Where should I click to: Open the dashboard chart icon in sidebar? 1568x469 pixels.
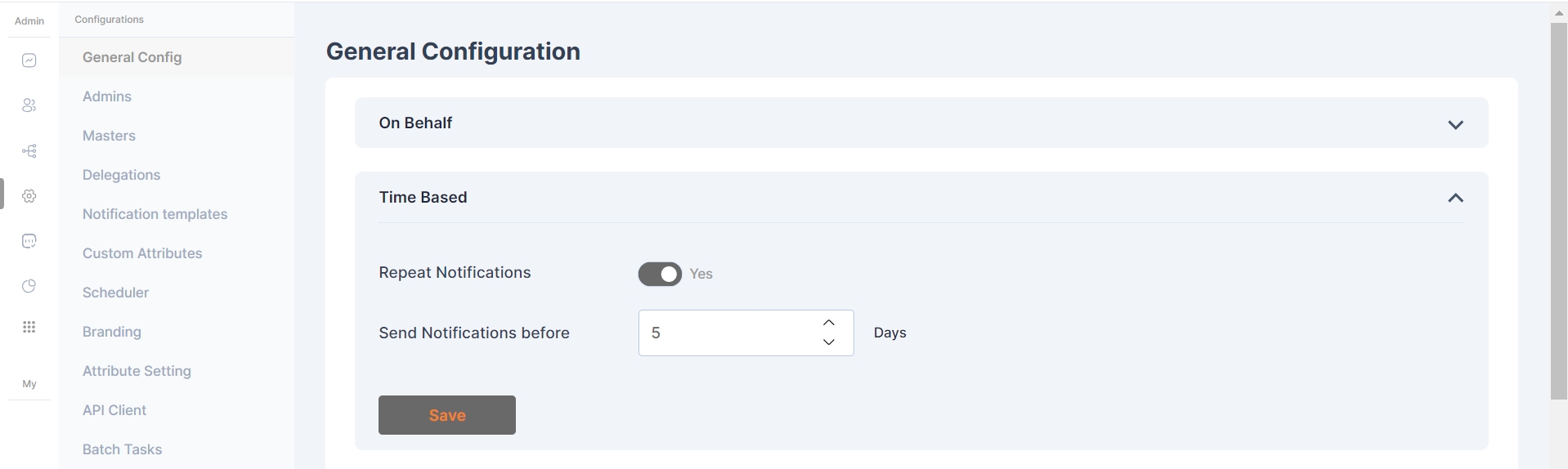(x=29, y=60)
